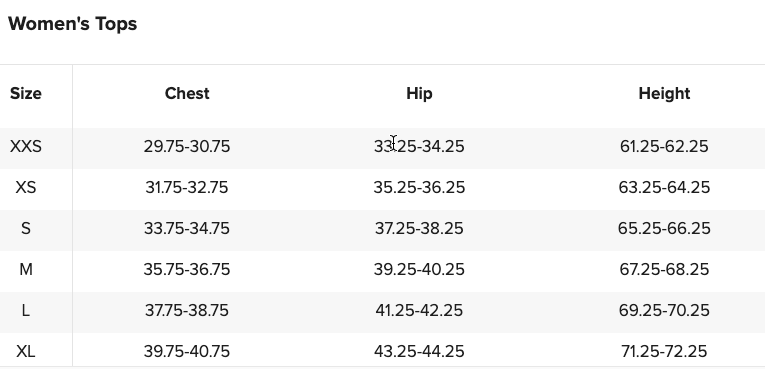Click the S size row label
This screenshot has width=765, height=369.
[x=26, y=228]
